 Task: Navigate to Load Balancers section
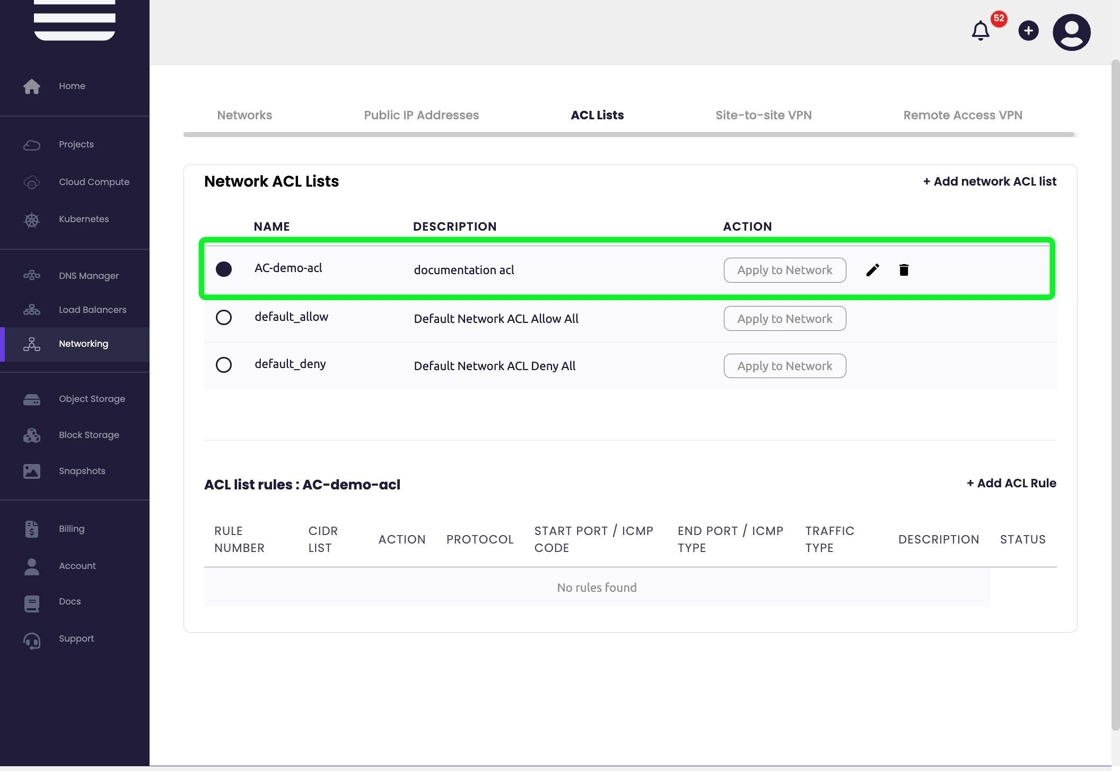(92, 310)
